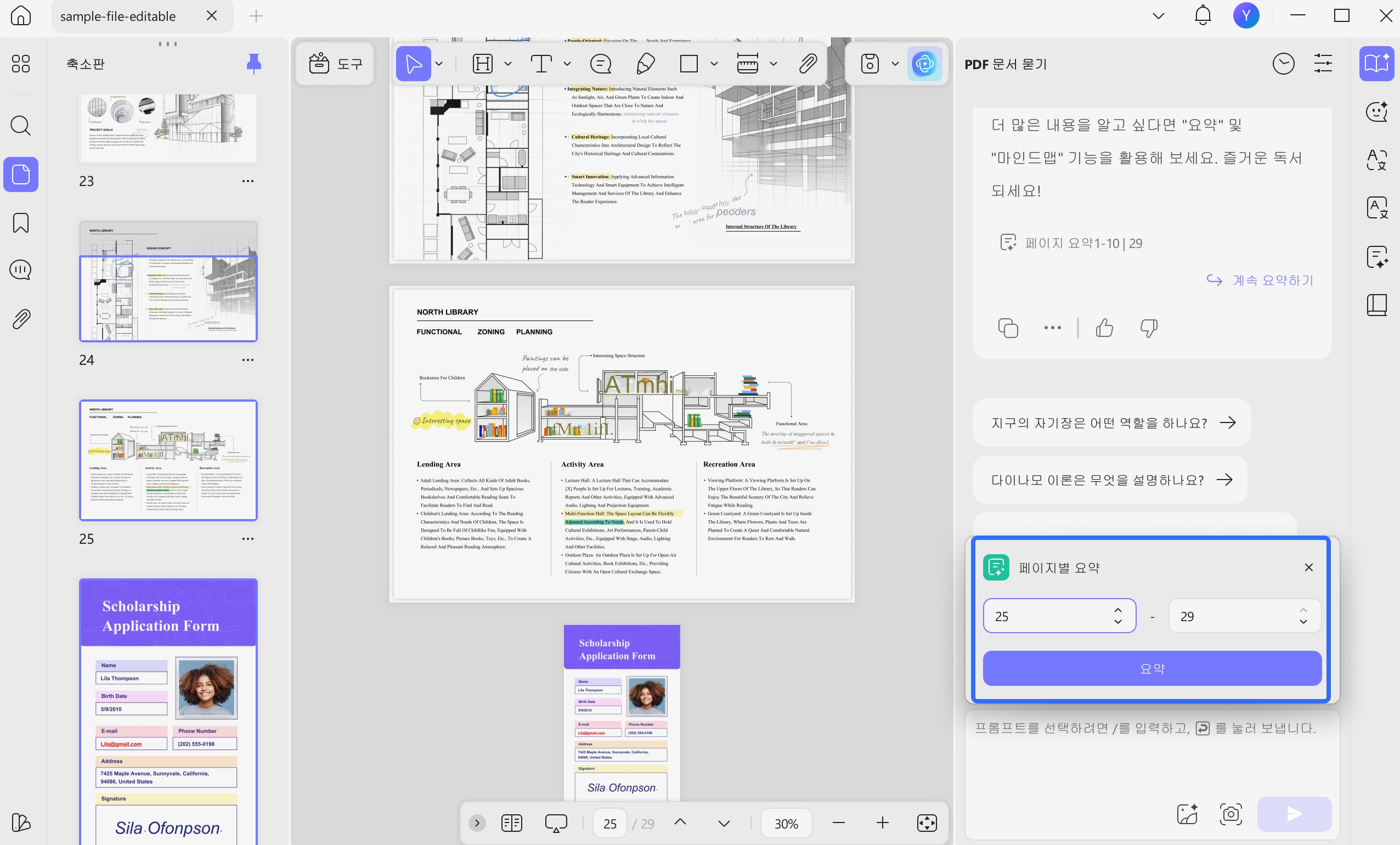Click the attachment paperclip in toolbar

click(x=808, y=64)
